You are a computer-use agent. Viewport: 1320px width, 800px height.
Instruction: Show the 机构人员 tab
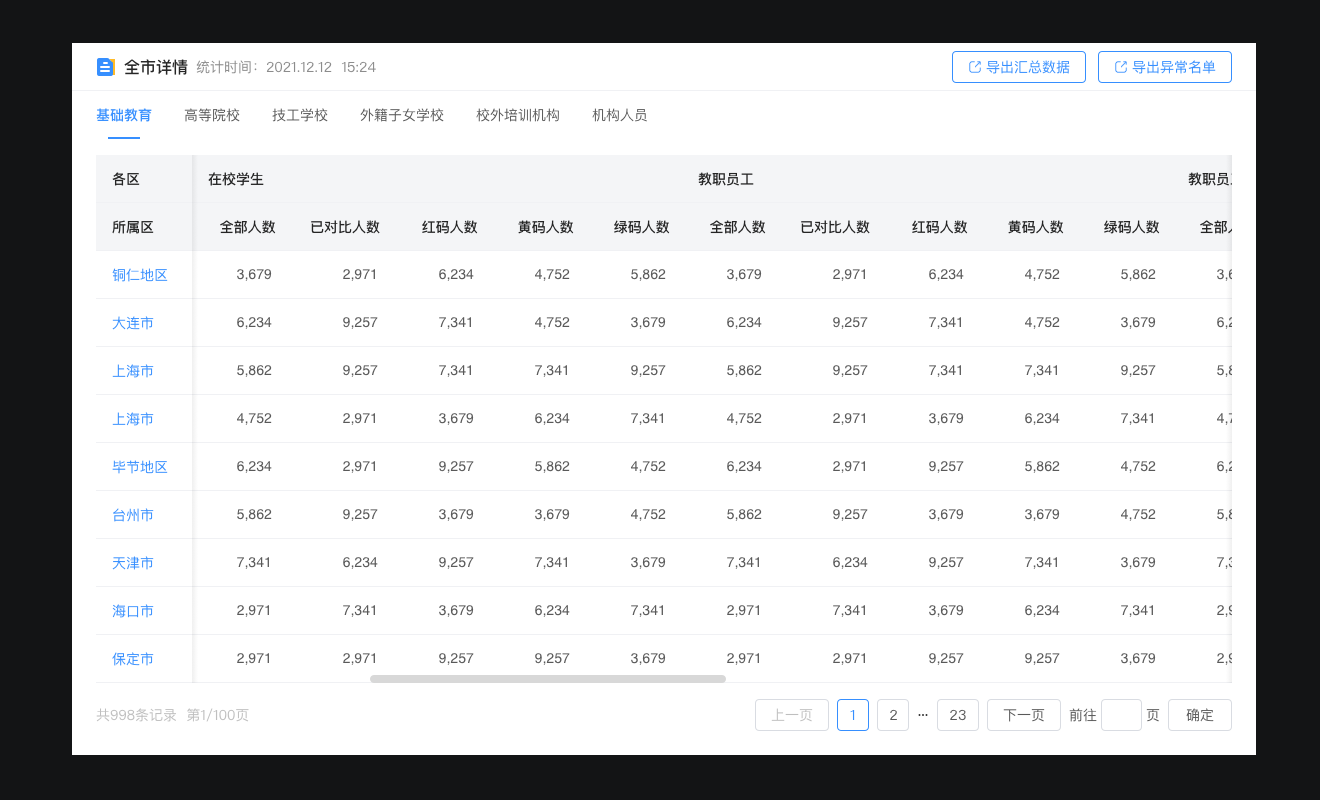click(620, 115)
